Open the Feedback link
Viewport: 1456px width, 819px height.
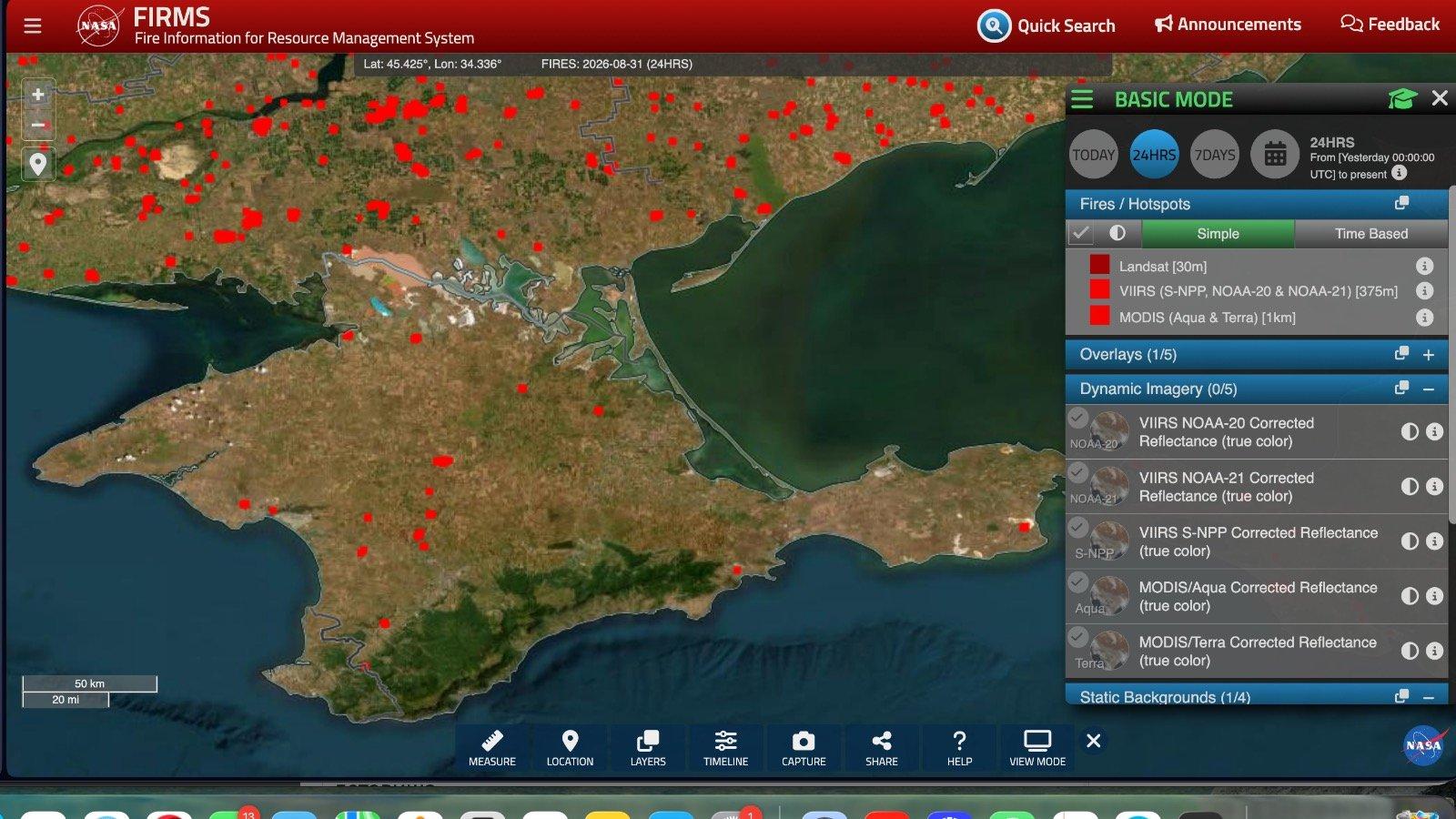point(1390,25)
